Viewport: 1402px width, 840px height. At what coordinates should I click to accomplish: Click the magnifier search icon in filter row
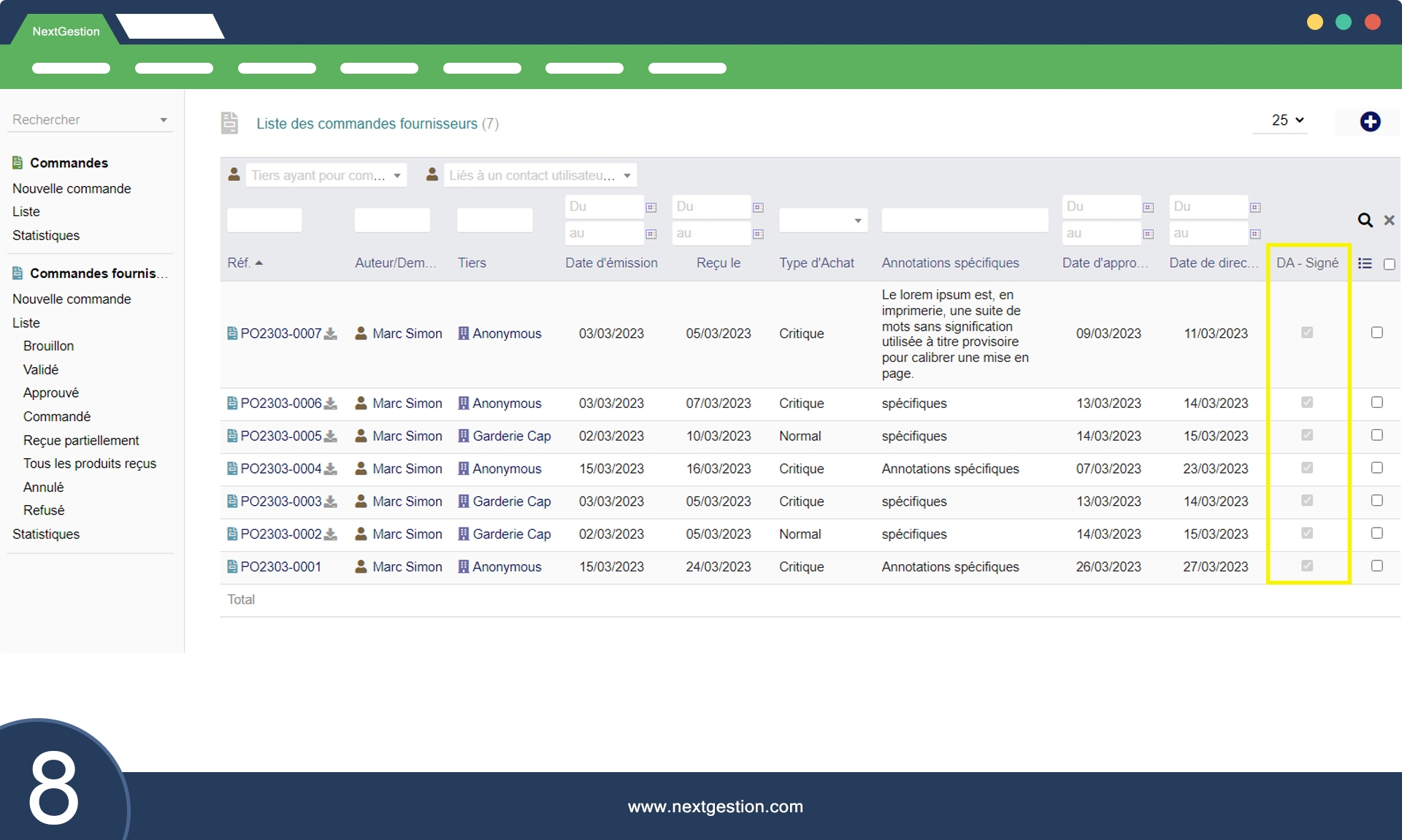pyautogui.click(x=1365, y=220)
